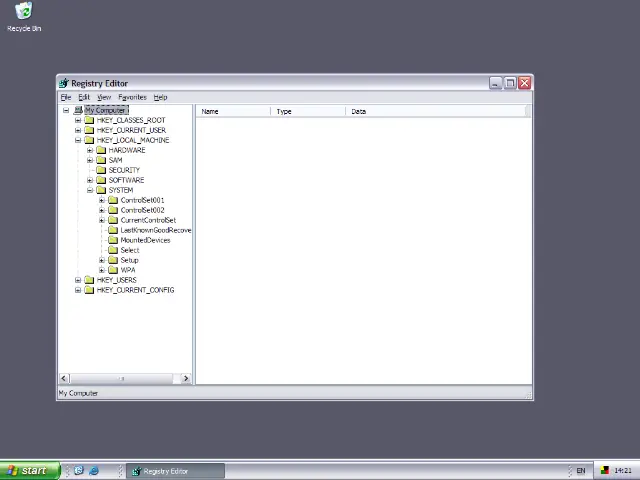Image resolution: width=640 pixels, height=480 pixels.
Task: Click CurrentControlSet folder icon
Action: tap(113, 220)
